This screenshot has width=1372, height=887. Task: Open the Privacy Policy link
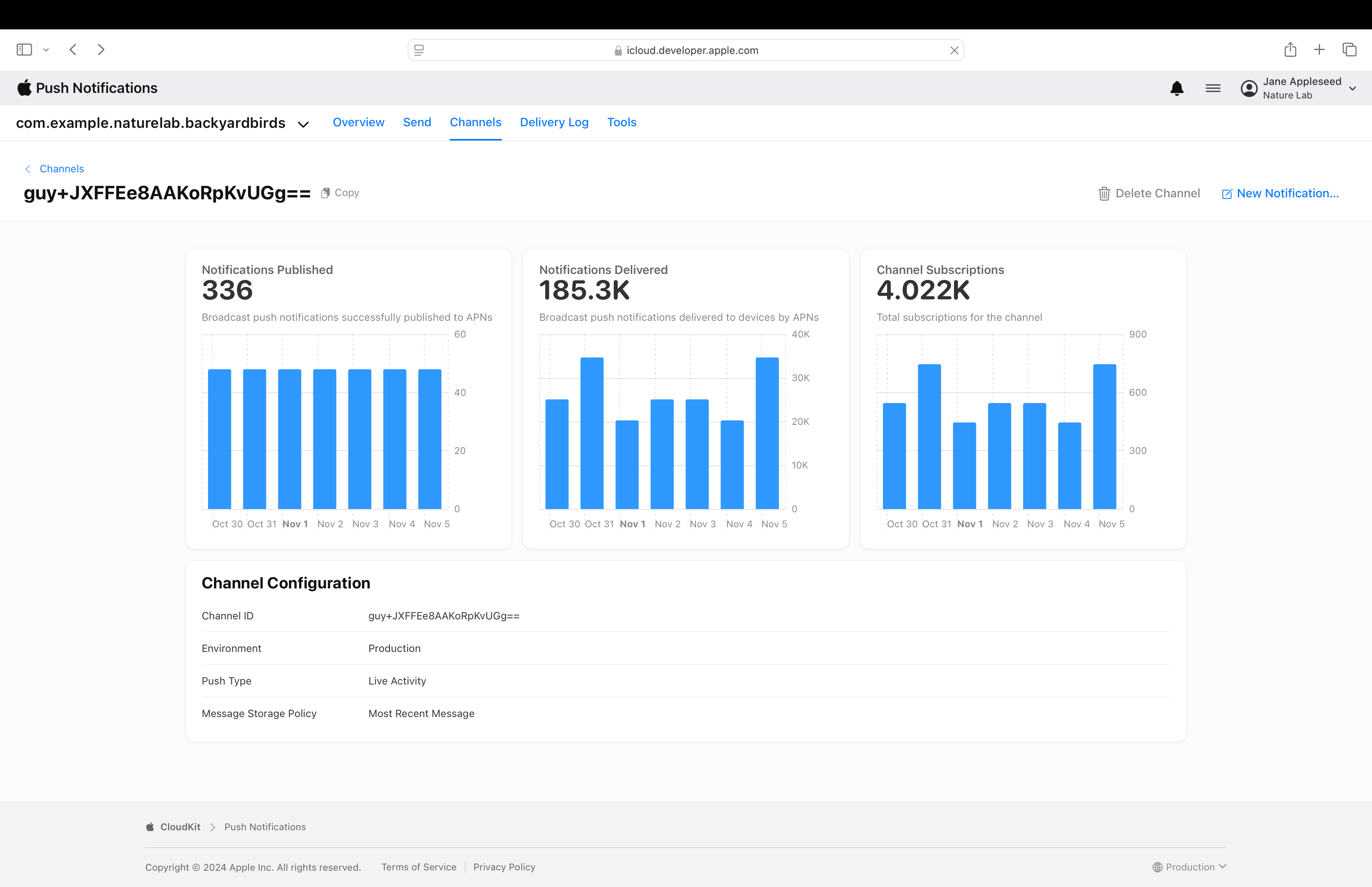(x=504, y=867)
